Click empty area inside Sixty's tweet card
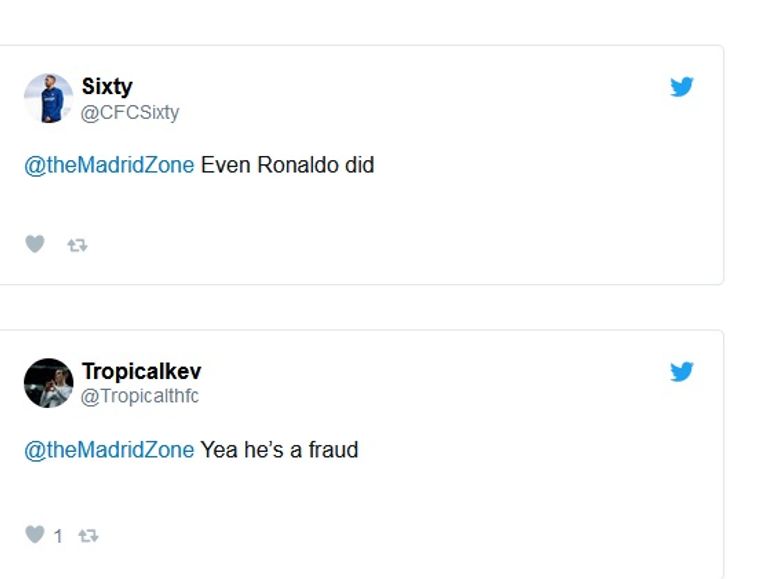 pos(450,220)
